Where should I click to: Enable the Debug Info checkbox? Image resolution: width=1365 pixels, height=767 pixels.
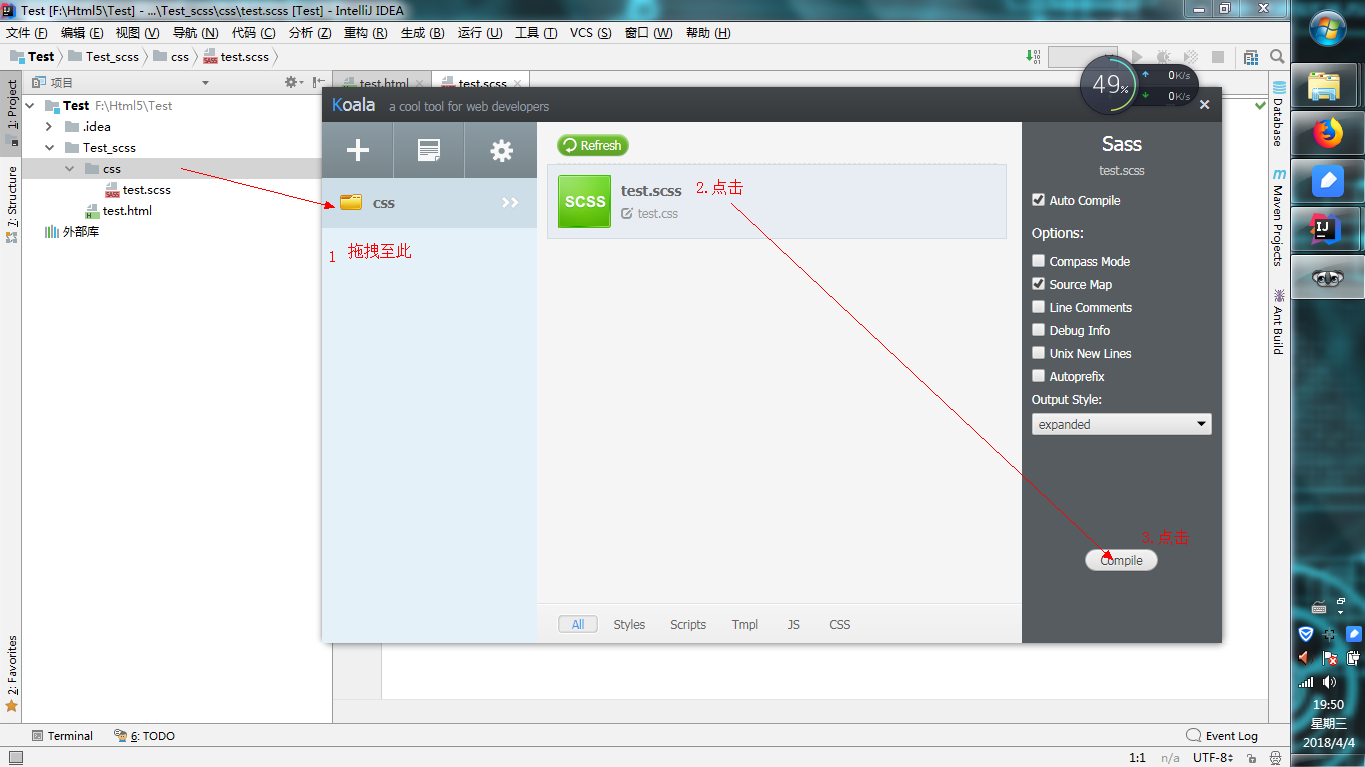pos(1038,330)
